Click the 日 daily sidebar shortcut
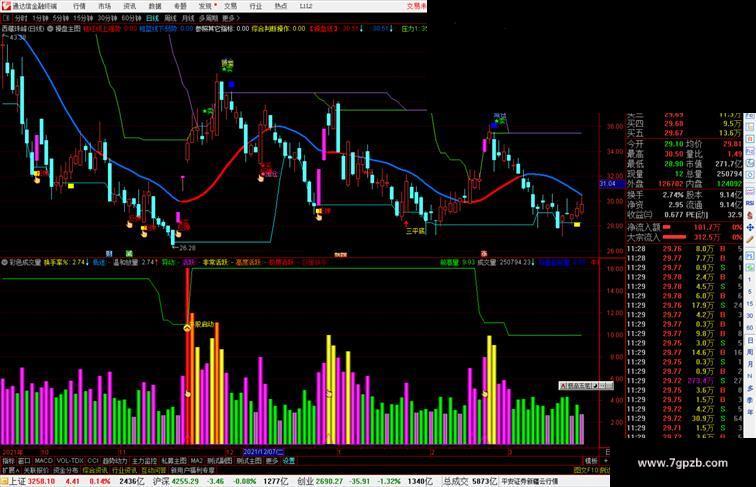The image size is (756, 487). click(x=750, y=340)
